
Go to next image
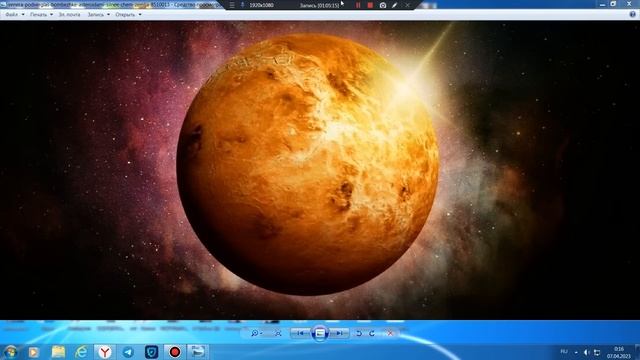(339, 333)
